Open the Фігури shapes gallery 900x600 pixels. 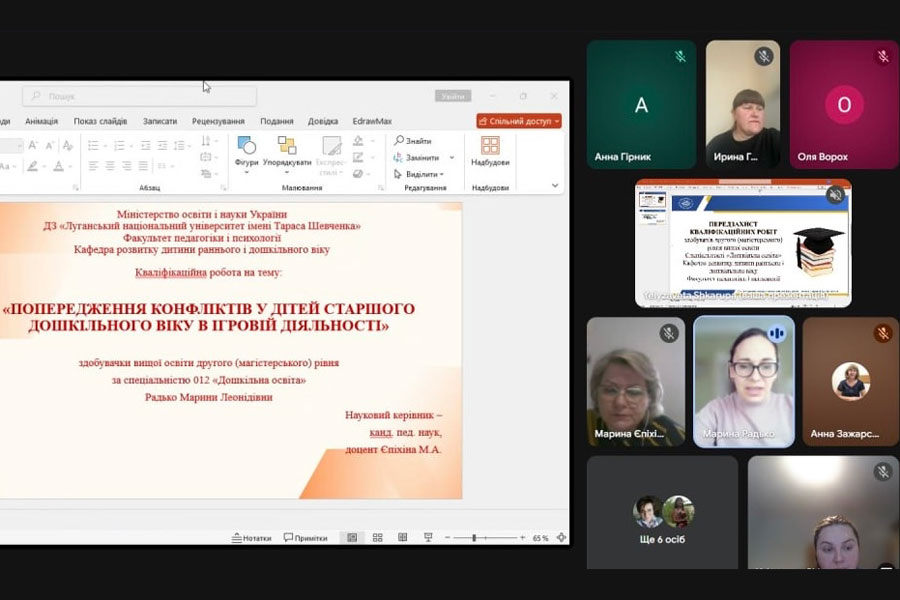[246, 151]
